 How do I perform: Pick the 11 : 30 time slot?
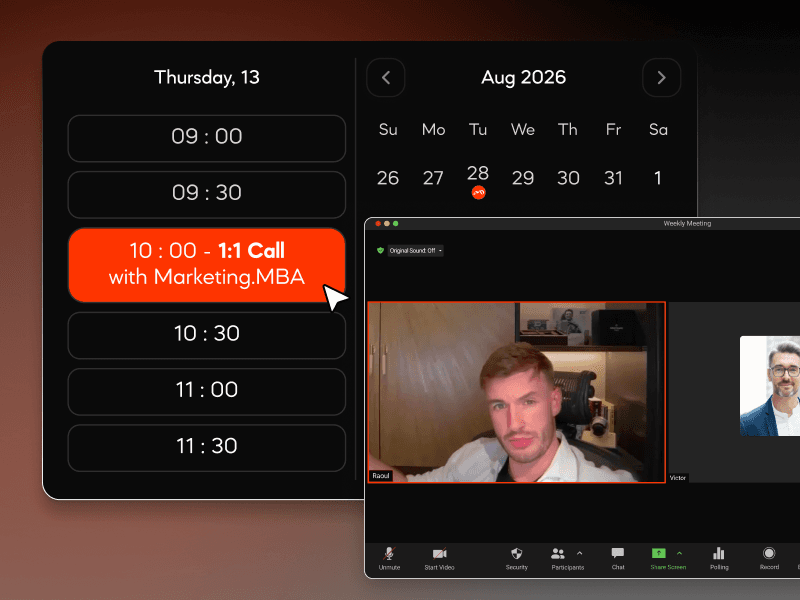(207, 447)
